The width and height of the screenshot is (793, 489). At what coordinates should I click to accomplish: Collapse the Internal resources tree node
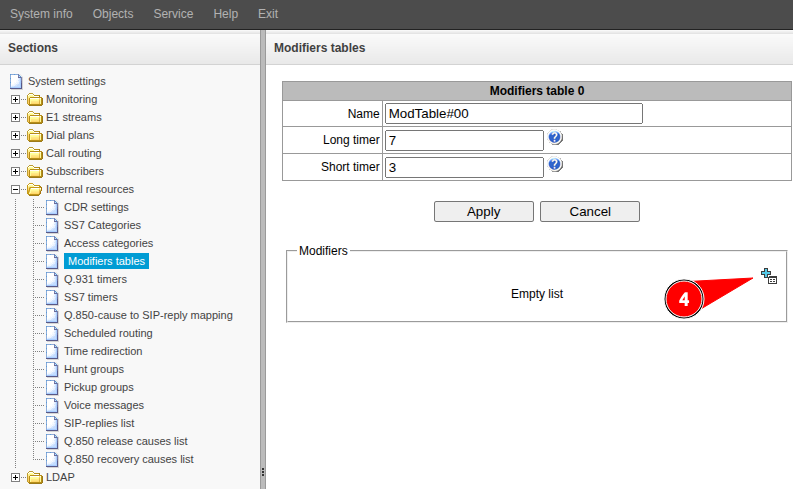click(x=15, y=190)
